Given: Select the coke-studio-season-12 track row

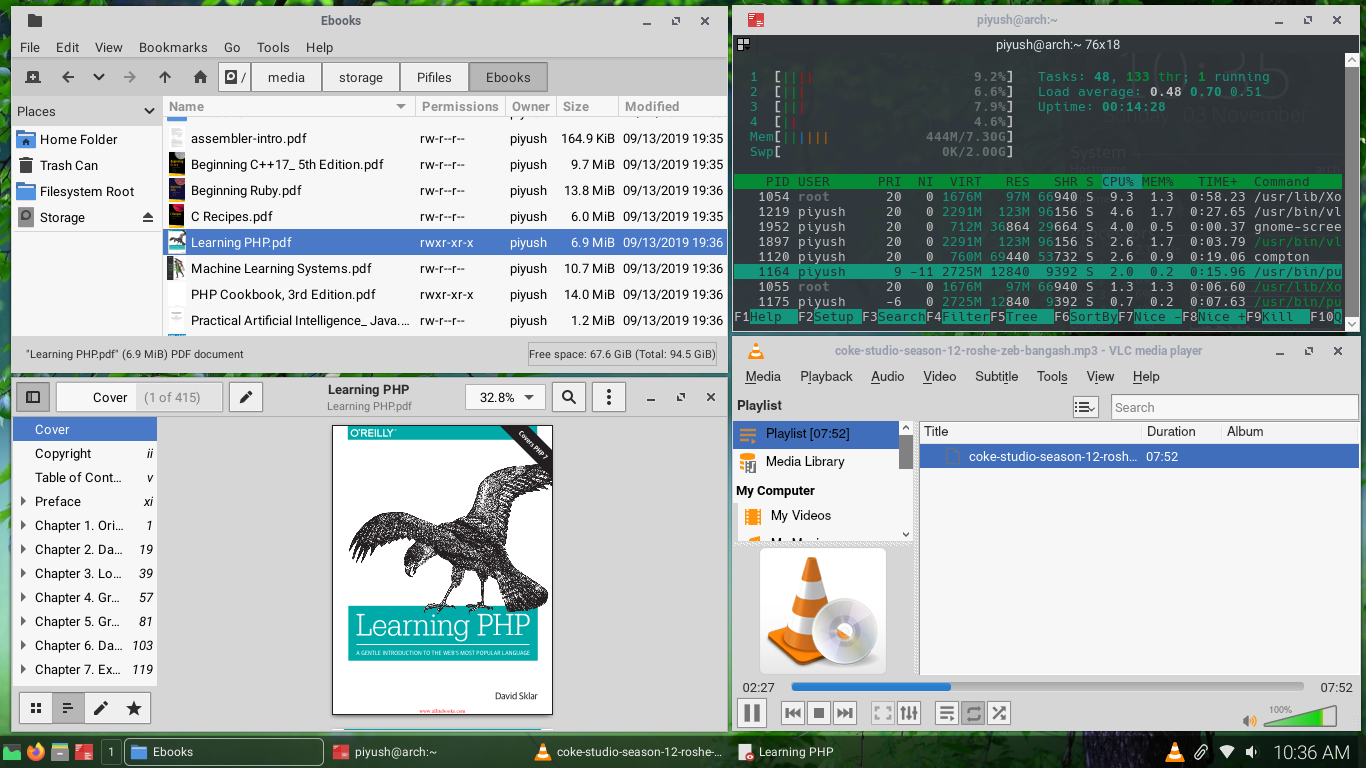Looking at the screenshot, I should pyautogui.click(x=1139, y=456).
